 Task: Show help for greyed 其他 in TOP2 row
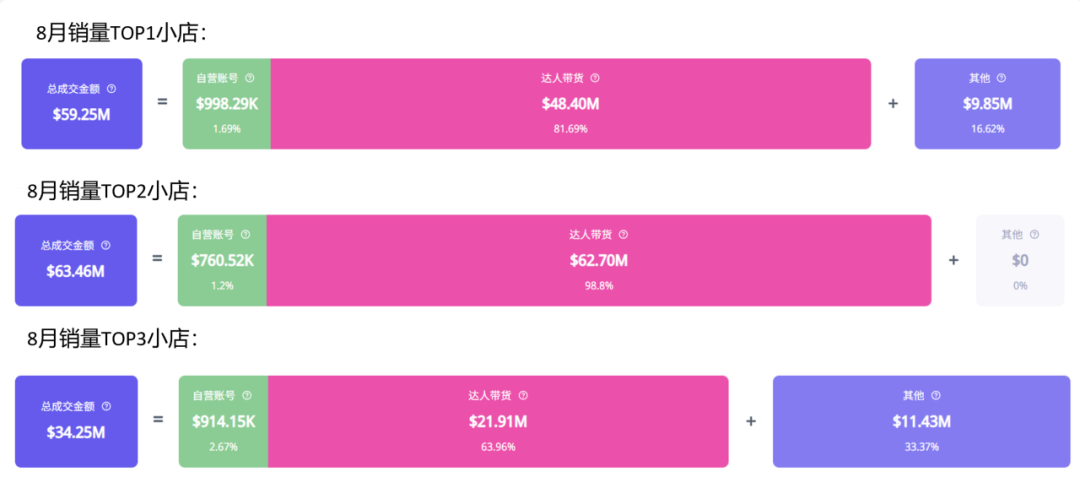click(x=1034, y=235)
